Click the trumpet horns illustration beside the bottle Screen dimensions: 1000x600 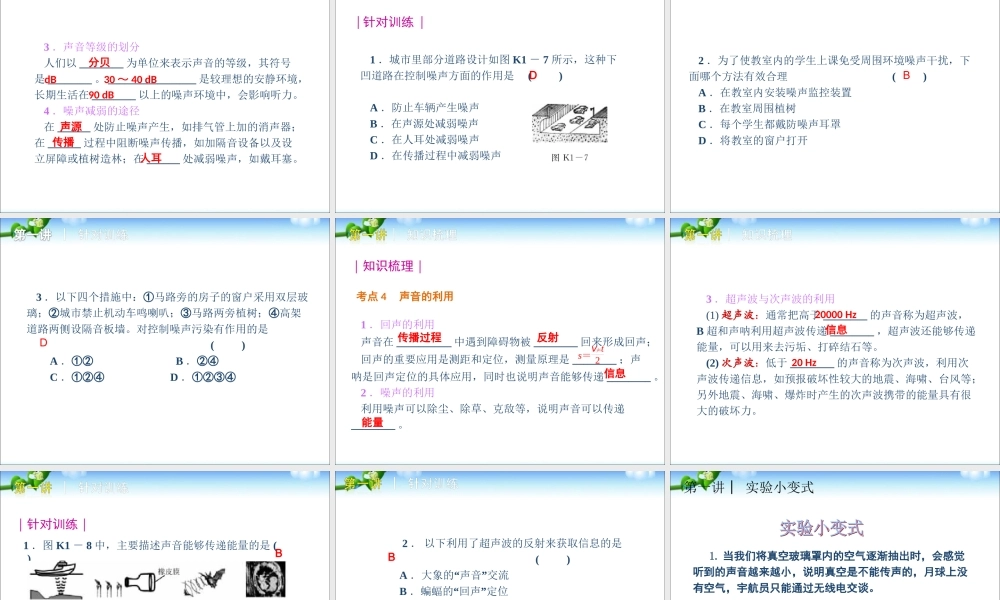pos(107,583)
